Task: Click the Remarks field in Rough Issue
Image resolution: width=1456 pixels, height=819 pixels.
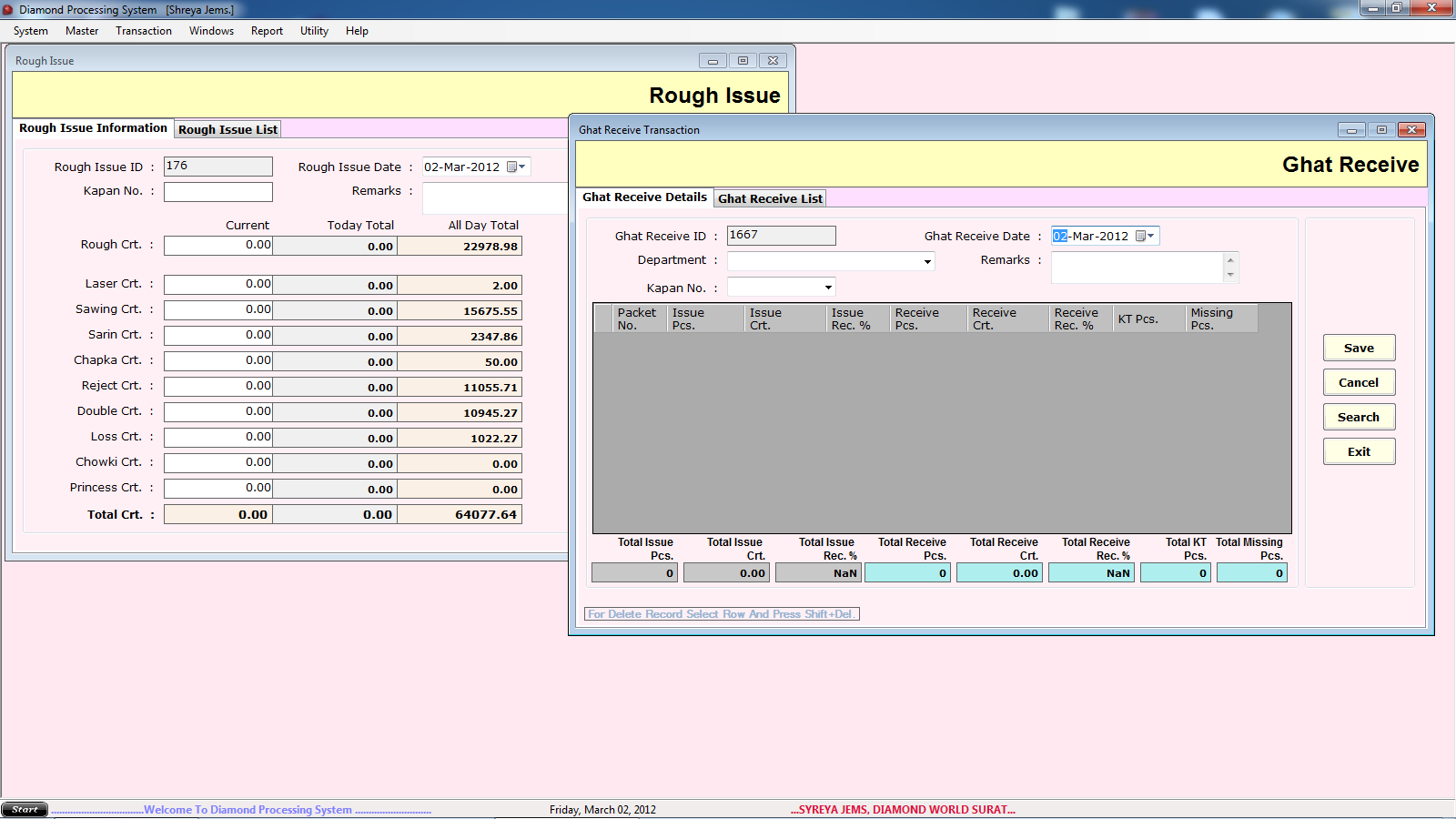Action: (x=496, y=197)
